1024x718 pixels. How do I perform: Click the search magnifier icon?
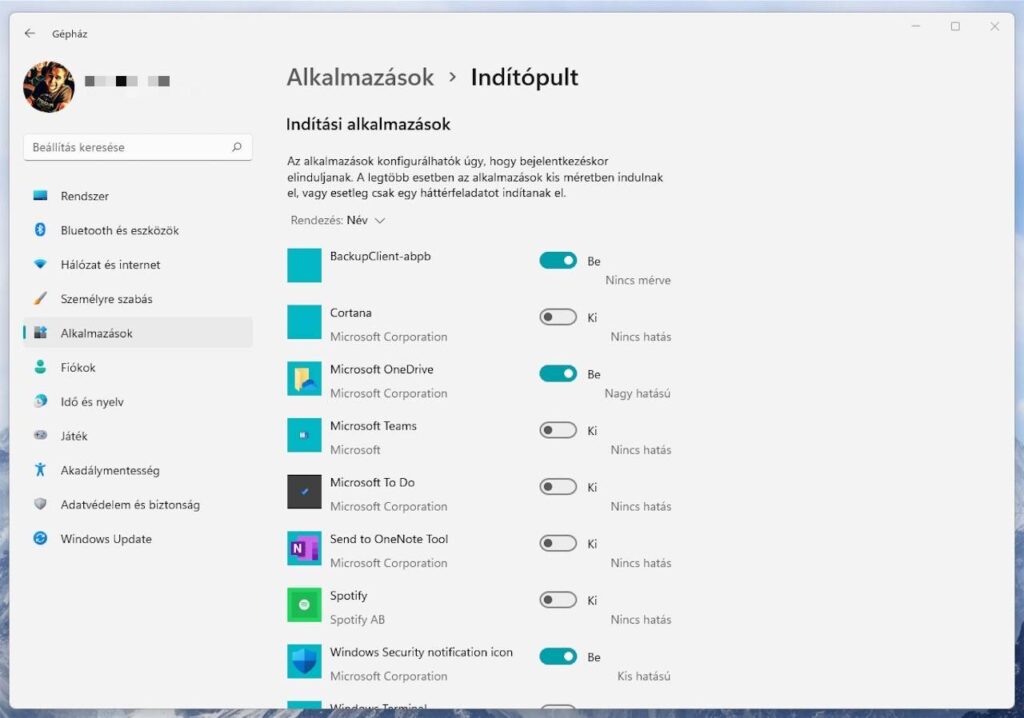tap(236, 147)
